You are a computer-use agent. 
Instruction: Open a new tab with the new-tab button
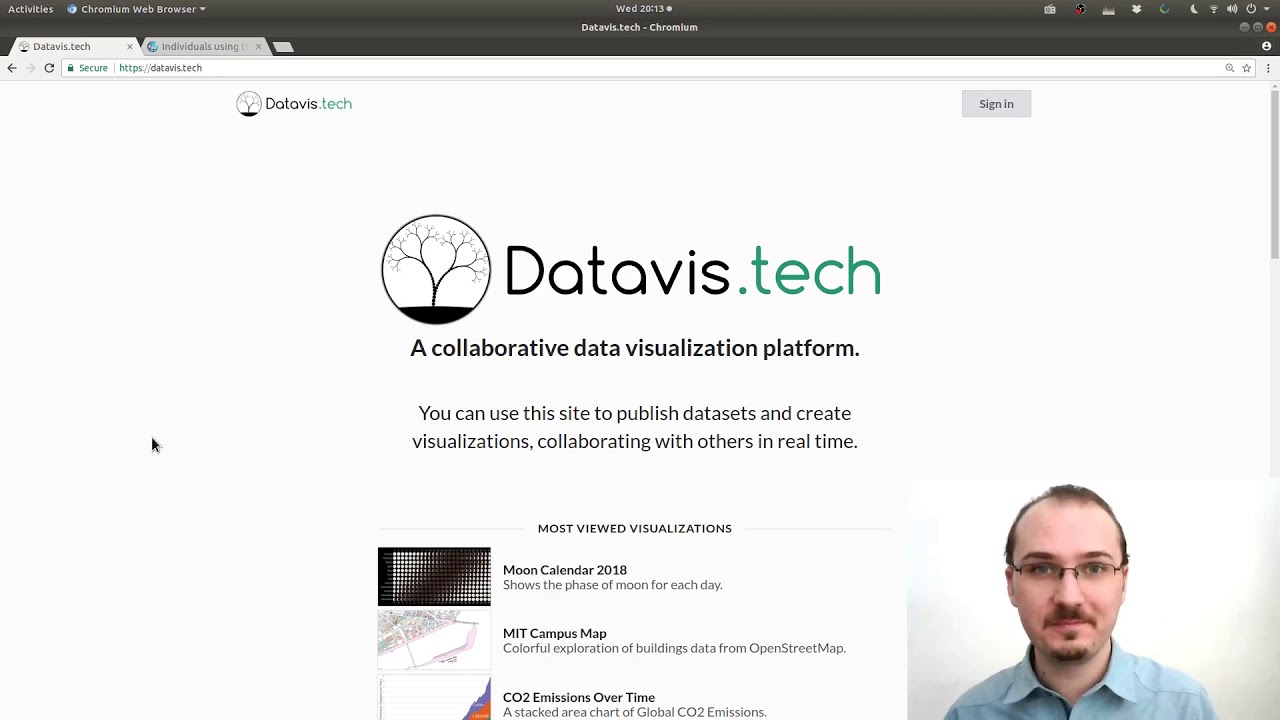[x=283, y=46]
